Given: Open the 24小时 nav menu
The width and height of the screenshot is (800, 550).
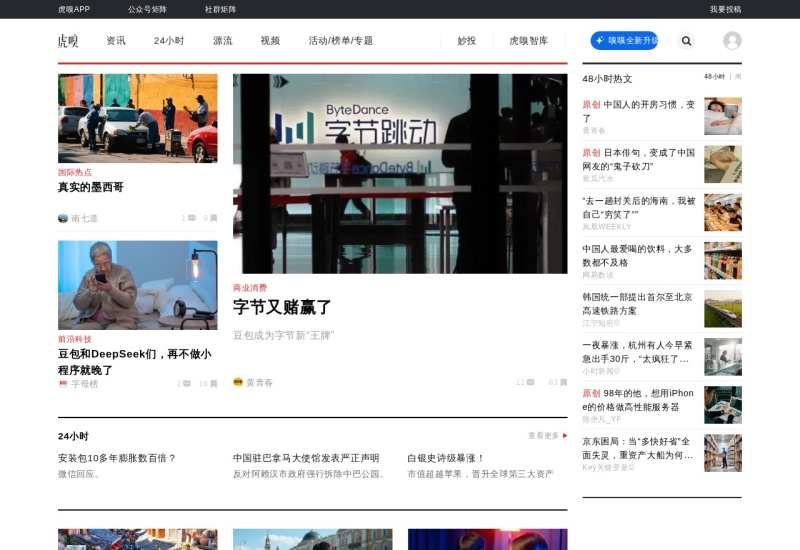Looking at the screenshot, I should (169, 41).
